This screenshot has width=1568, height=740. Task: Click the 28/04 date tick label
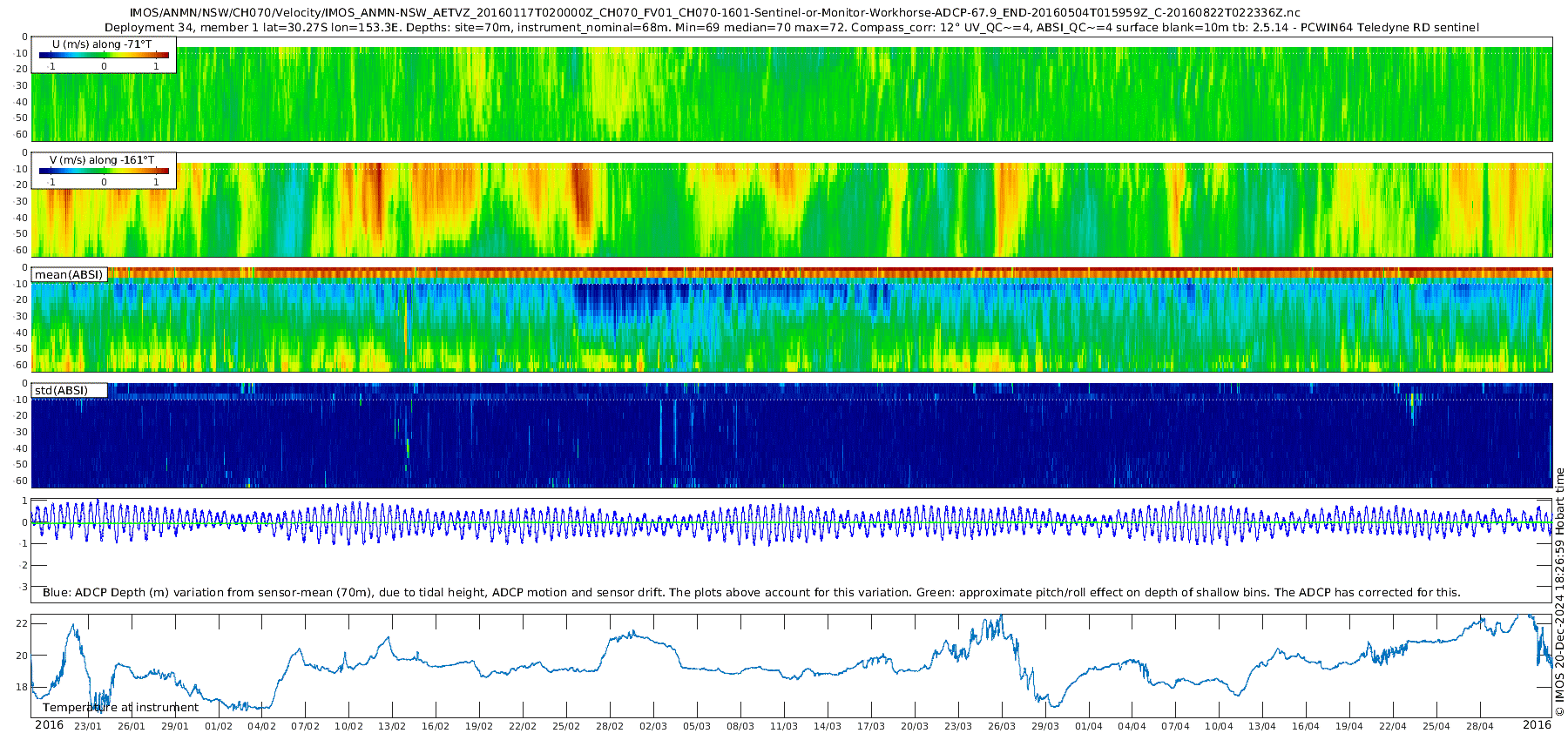pos(1480,726)
